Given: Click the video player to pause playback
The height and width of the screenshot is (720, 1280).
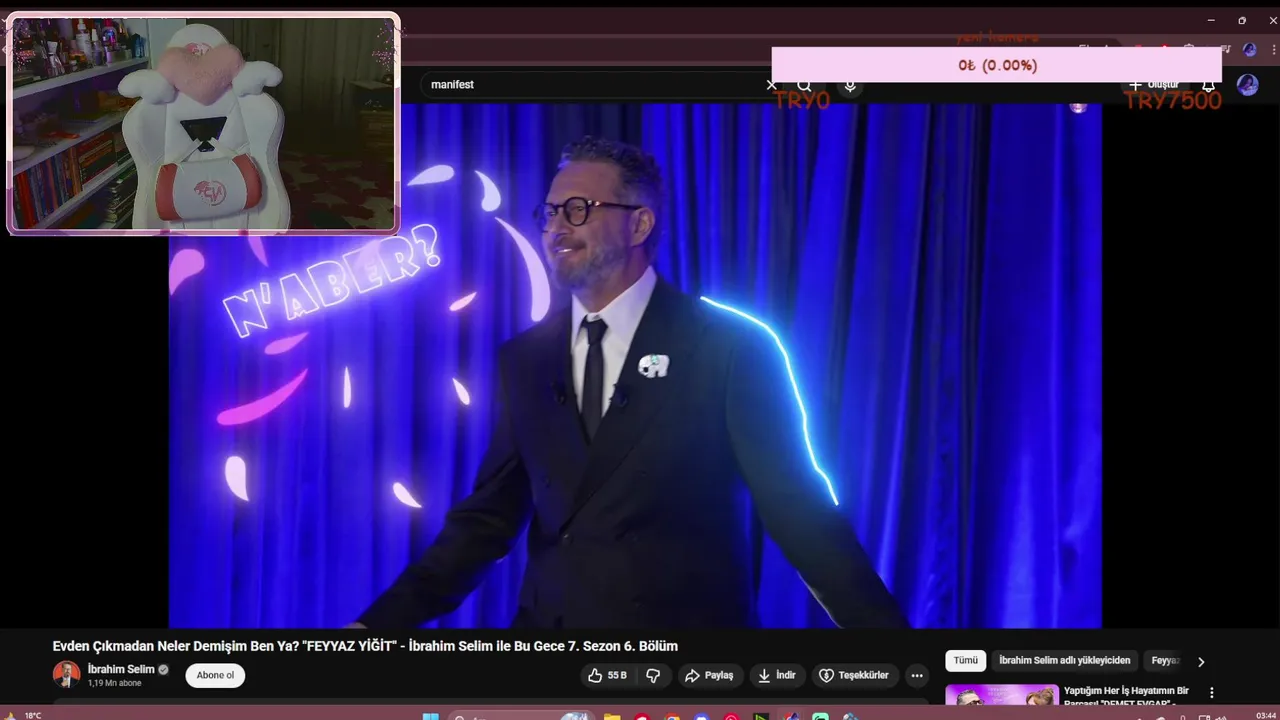Looking at the screenshot, I should tap(635, 365).
